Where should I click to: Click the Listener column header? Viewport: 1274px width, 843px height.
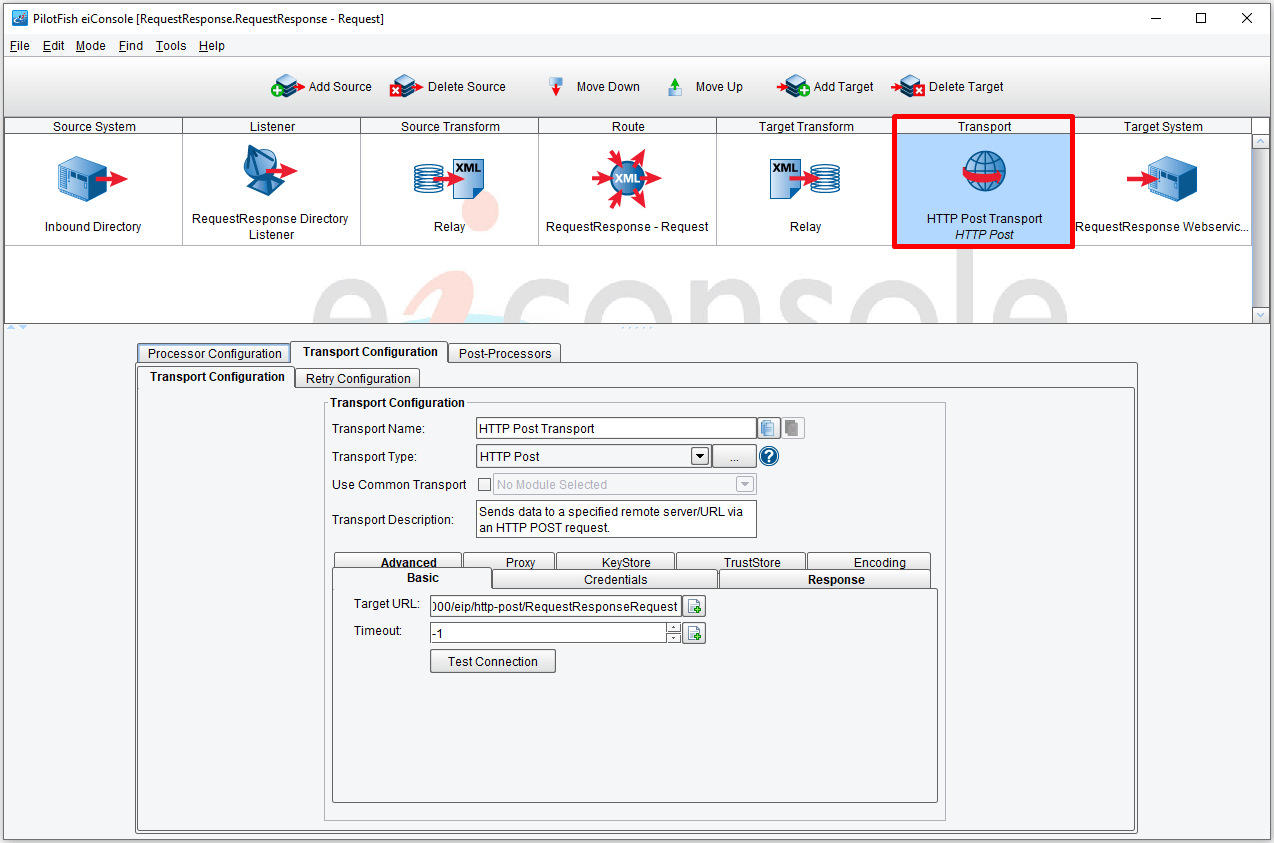tap(272, 126)
